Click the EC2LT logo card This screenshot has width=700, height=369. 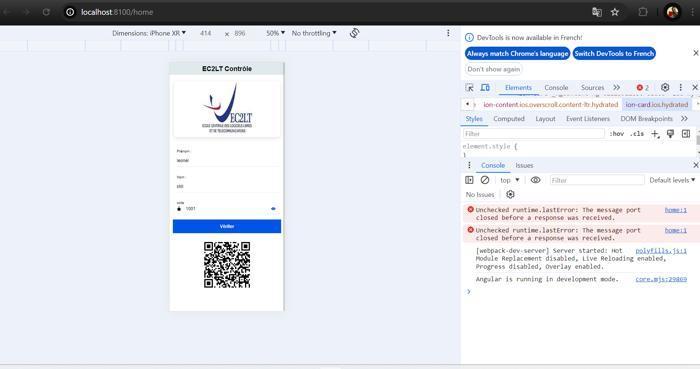click(x=227, y=109)
